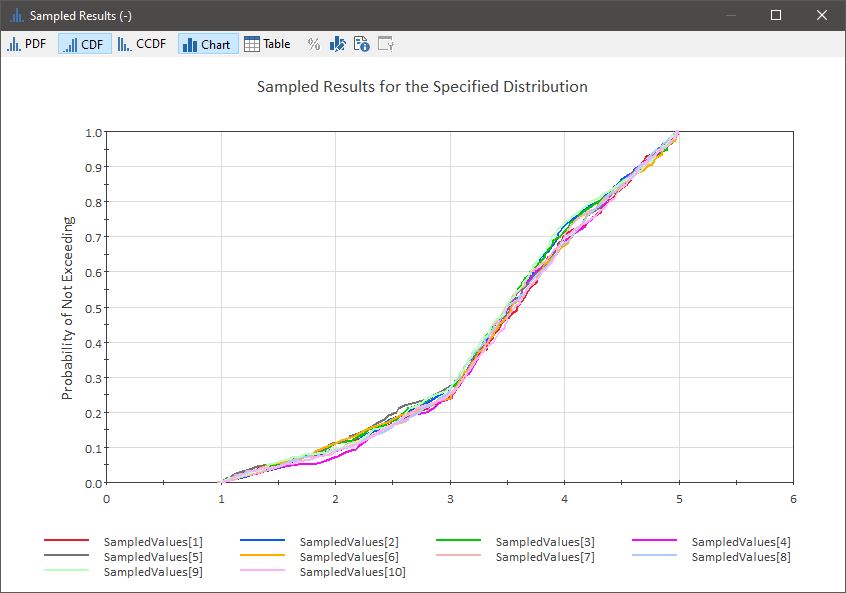The image size is (846, 593).
Task: Select SampledValues[9] legend entry
Action: [153, 572]
